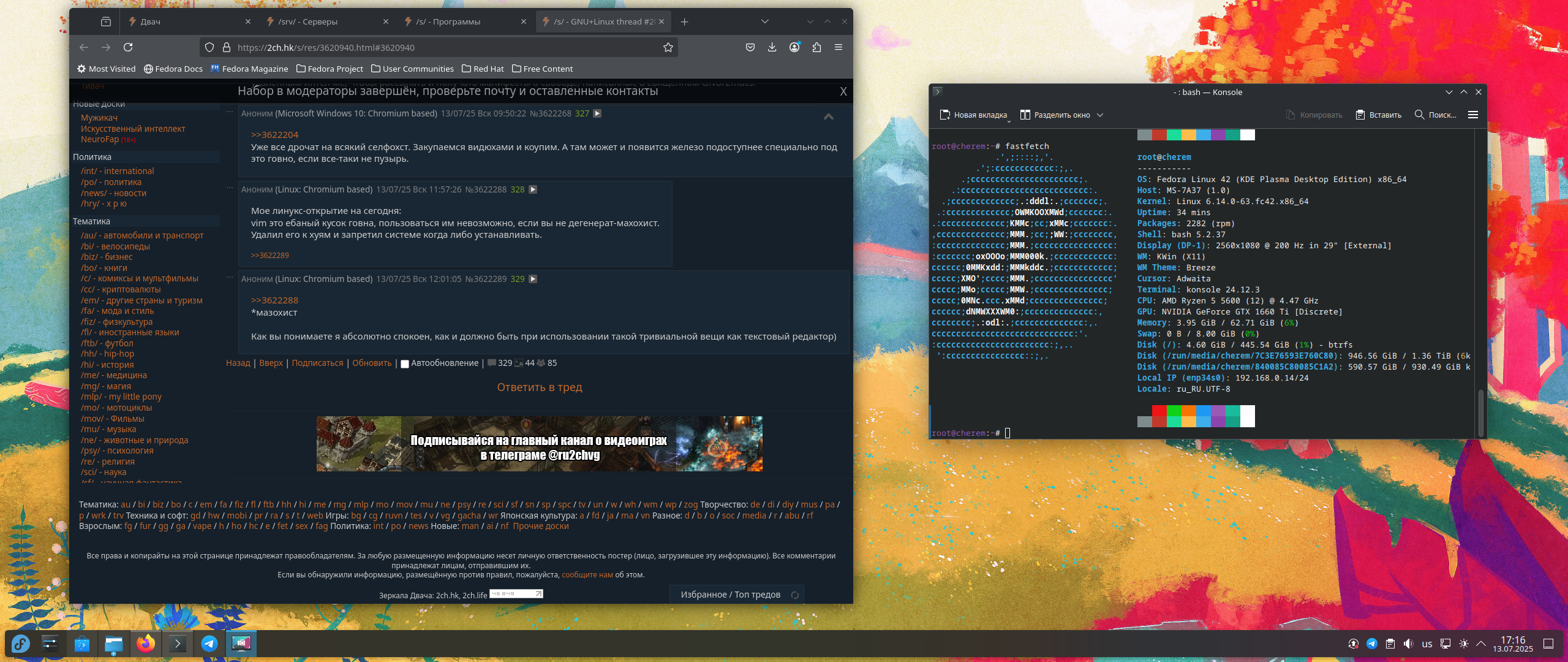Screen dimensions: 1568x662
Task: Open the Firefox extensions puzzle icon
Action: pos(816,47)
